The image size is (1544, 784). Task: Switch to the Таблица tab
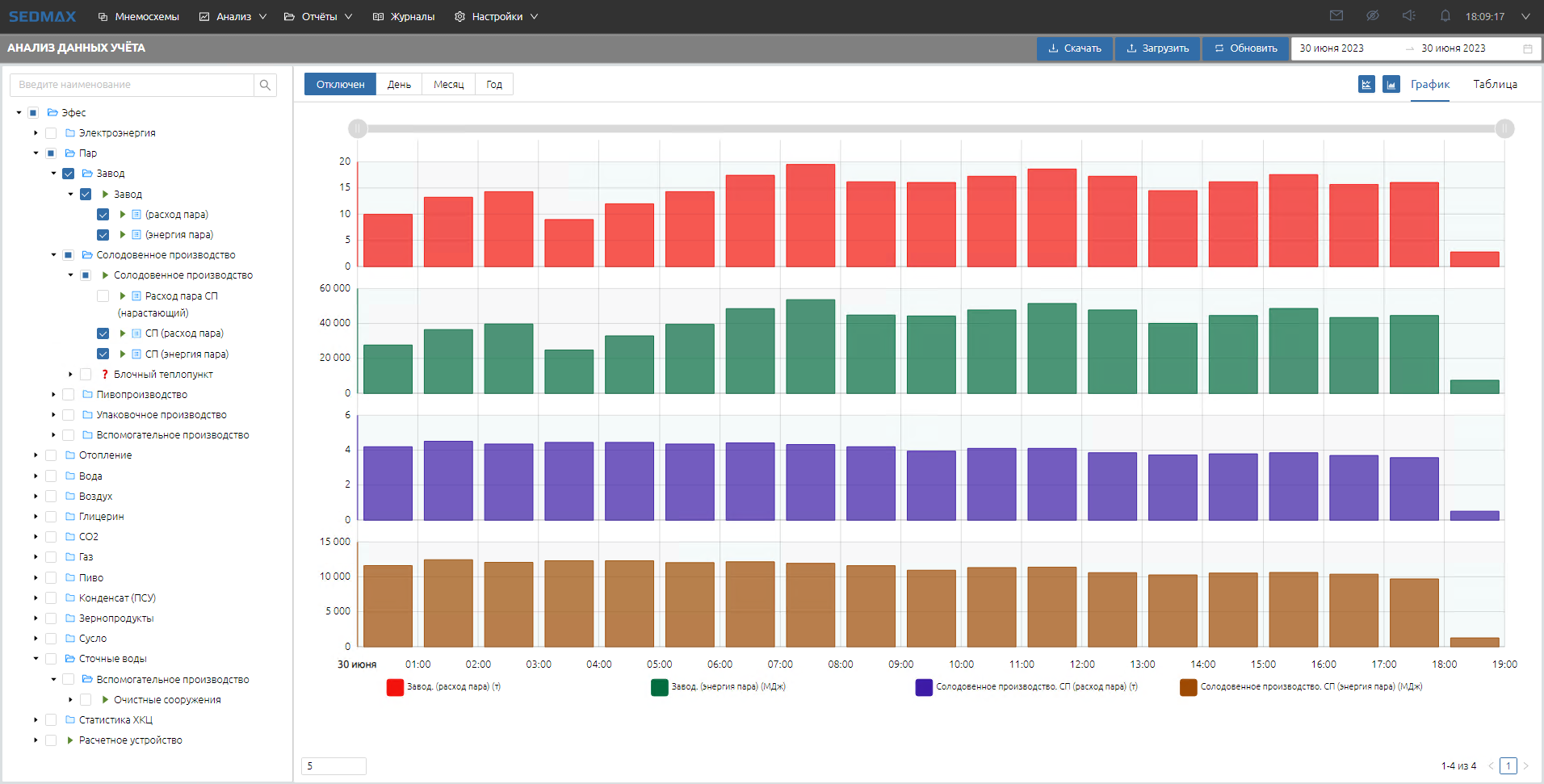tap(1495, 84)
